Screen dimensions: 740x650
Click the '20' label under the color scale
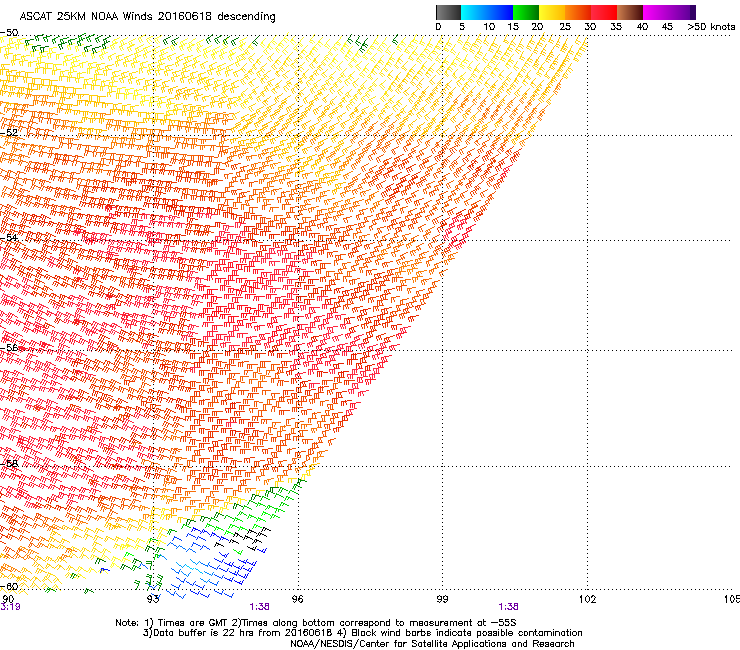538,27
